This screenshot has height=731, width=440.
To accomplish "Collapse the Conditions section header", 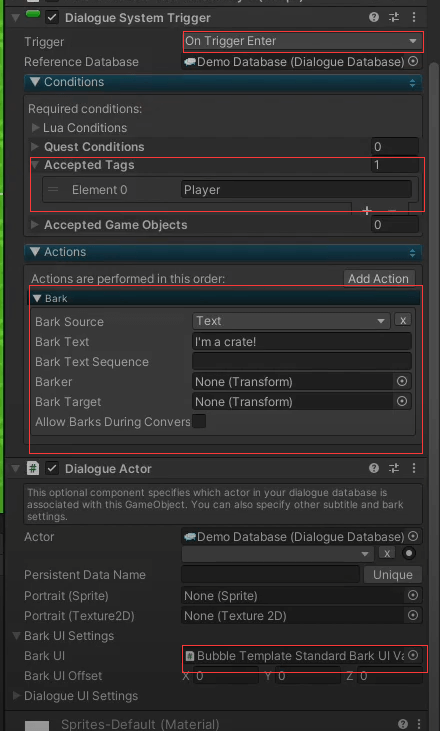I will (x=223, y=83).
